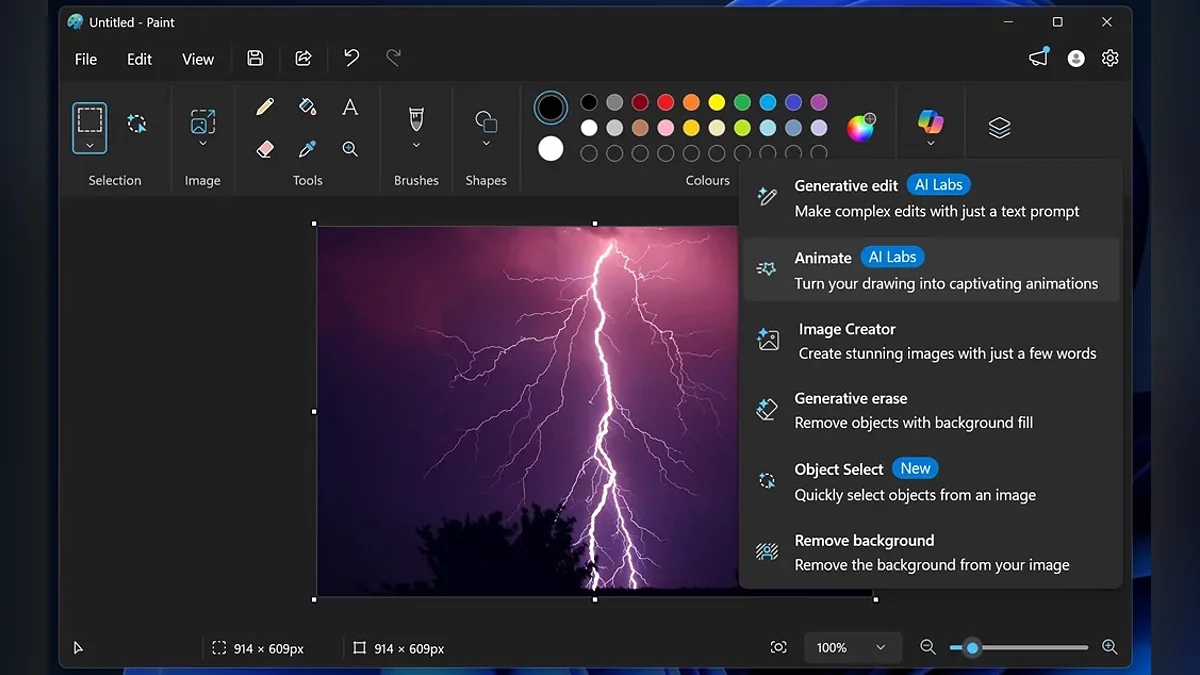Select the Eraser tool

point(265,149)
